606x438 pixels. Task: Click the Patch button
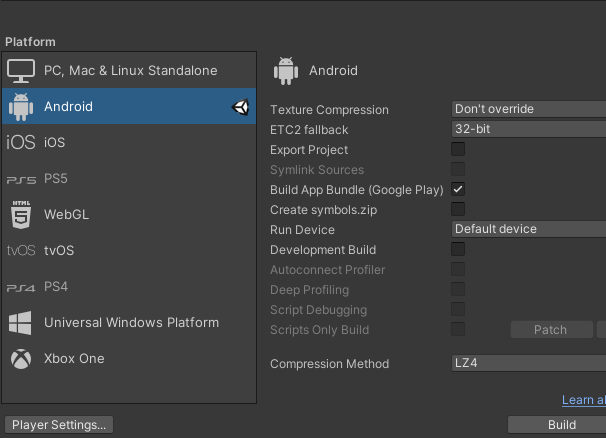tap(552, 330)
